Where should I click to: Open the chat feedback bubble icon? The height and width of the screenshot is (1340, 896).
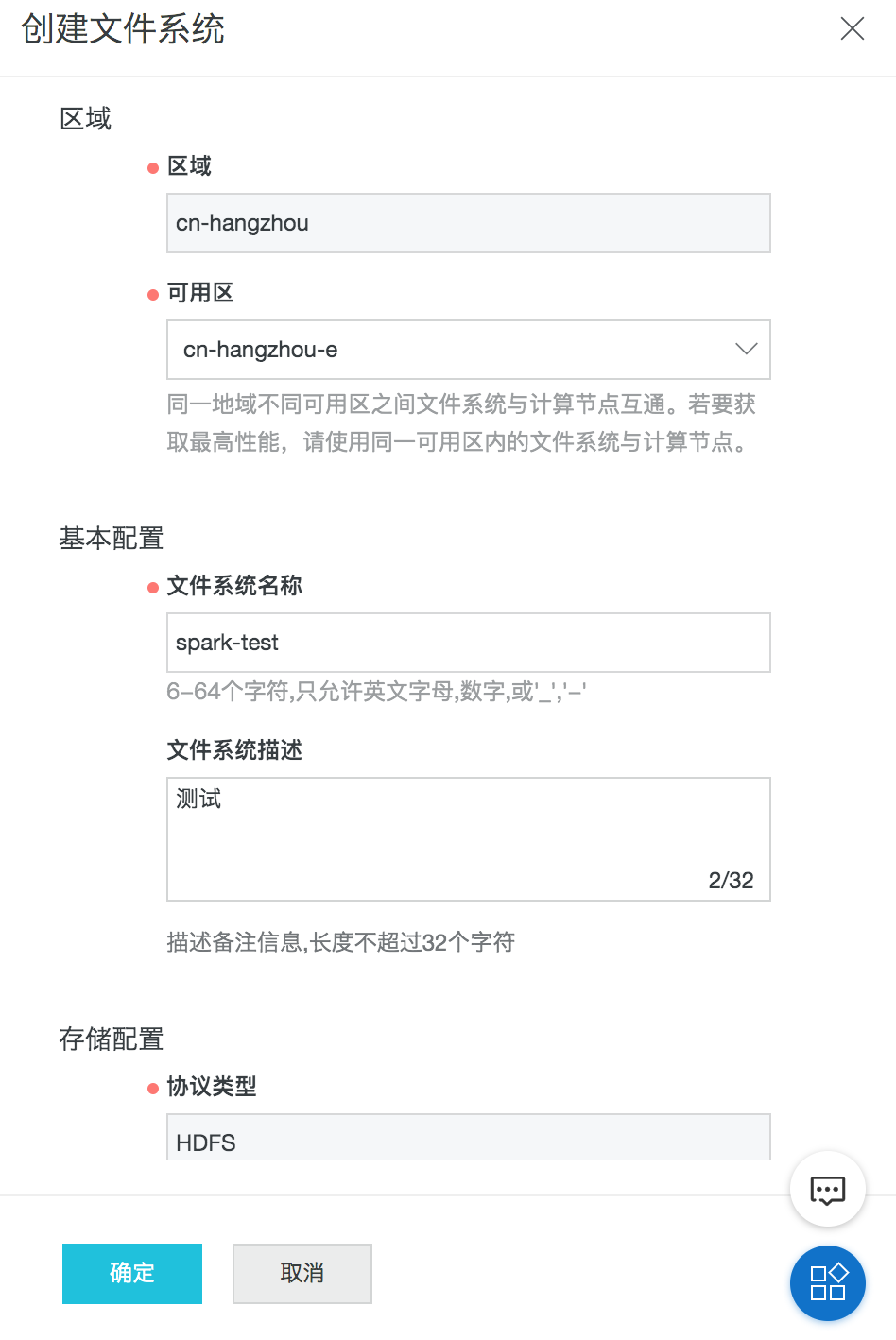tap(828, 1189)
